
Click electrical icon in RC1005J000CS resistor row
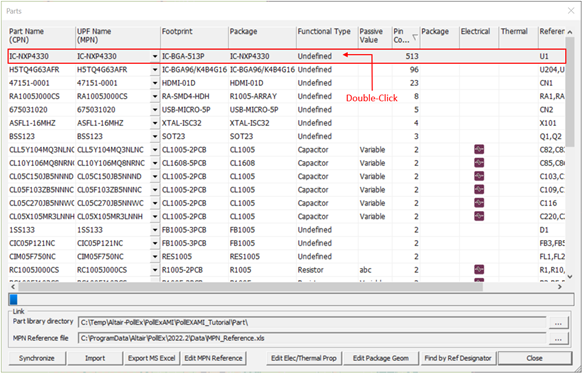click(x=479, y=270)
